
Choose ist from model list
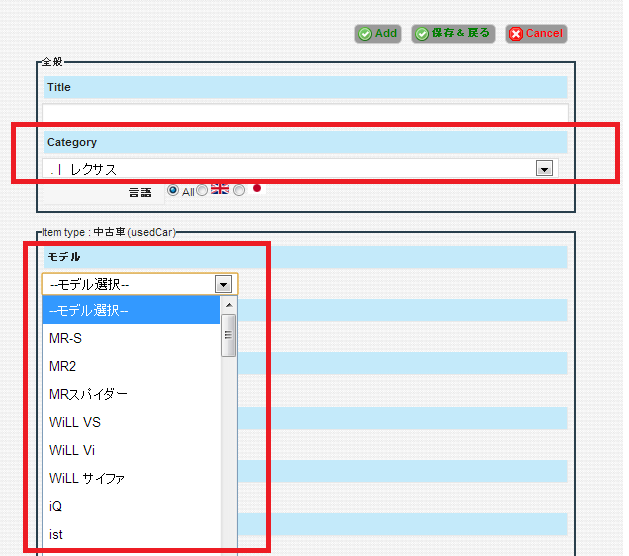(131, 534)
